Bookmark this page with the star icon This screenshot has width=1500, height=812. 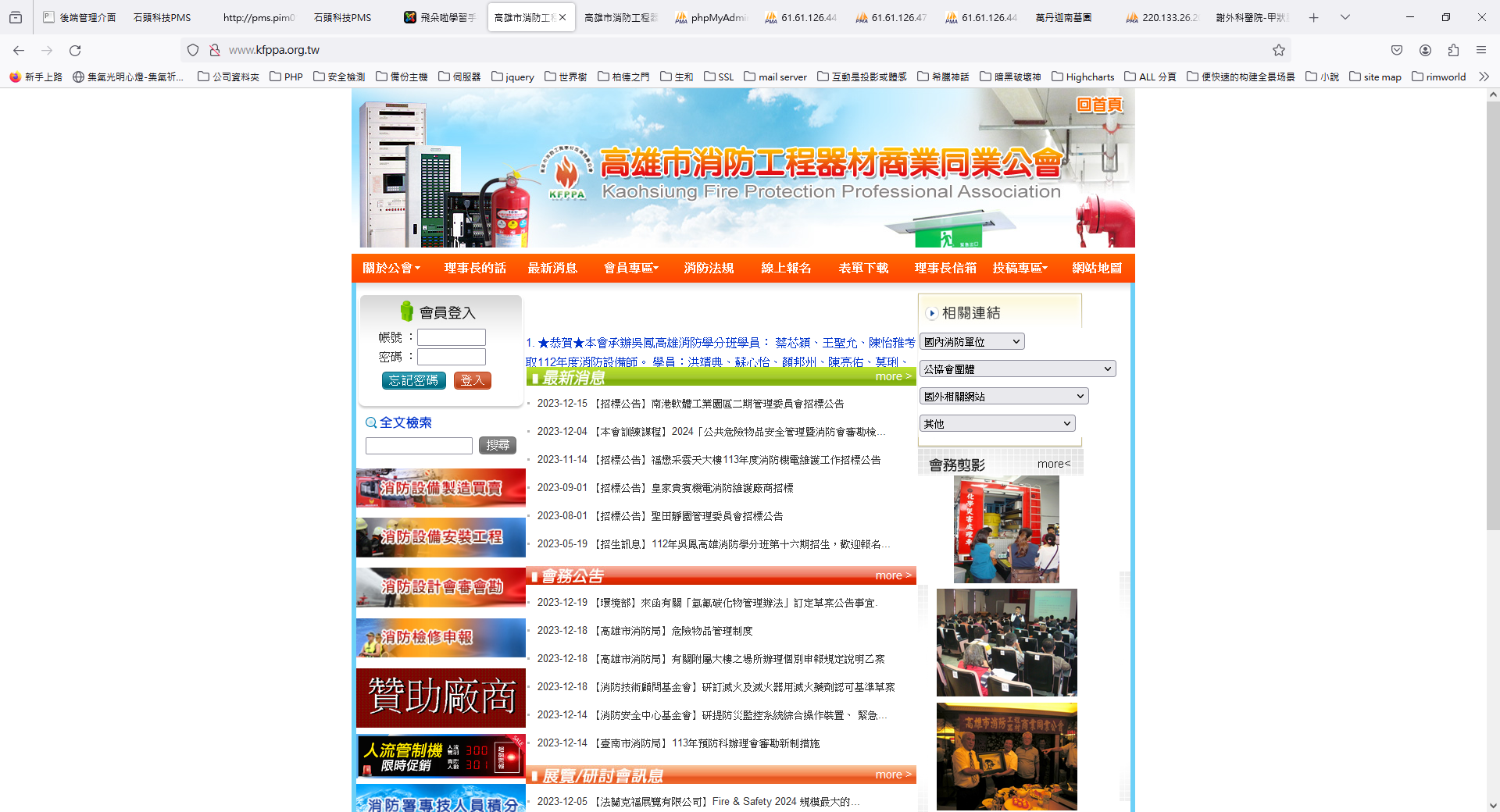(1278, 50)
